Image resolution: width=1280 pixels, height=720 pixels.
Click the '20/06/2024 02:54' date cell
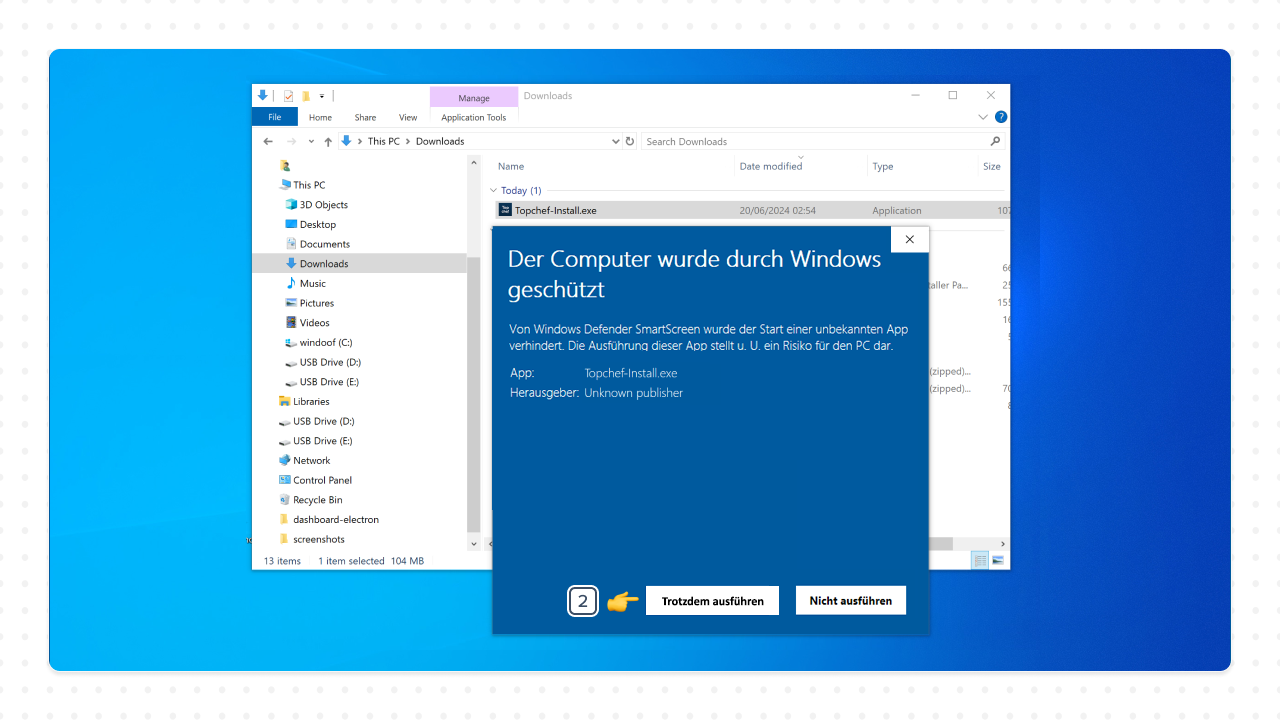(x=777, y=210)
